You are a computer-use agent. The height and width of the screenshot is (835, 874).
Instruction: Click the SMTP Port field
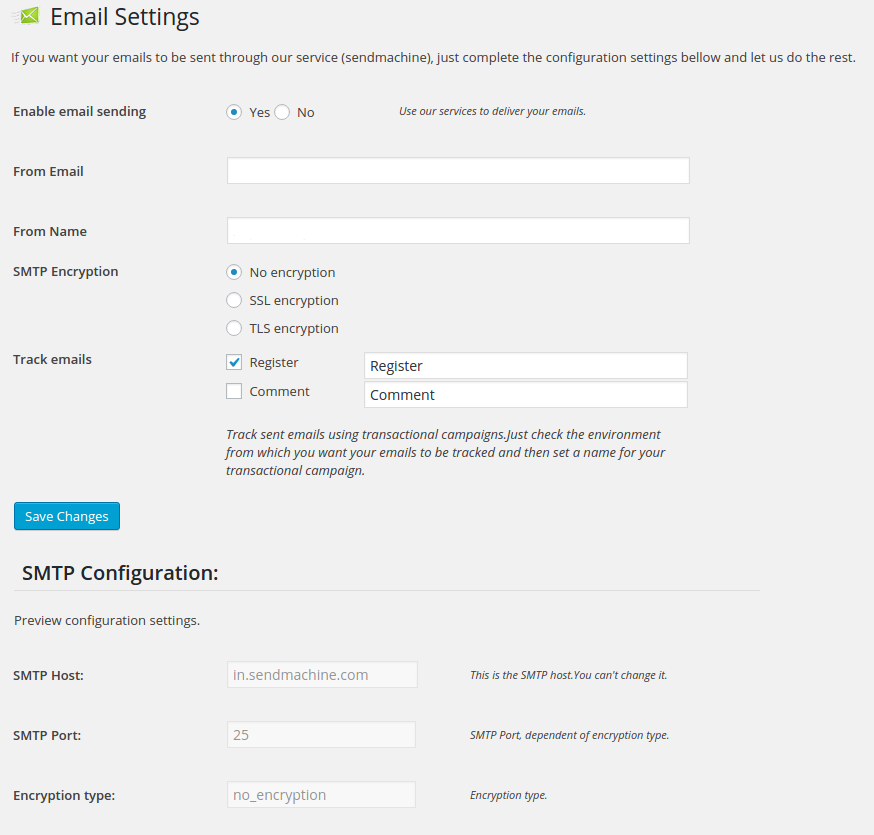(x=321, y=735)
